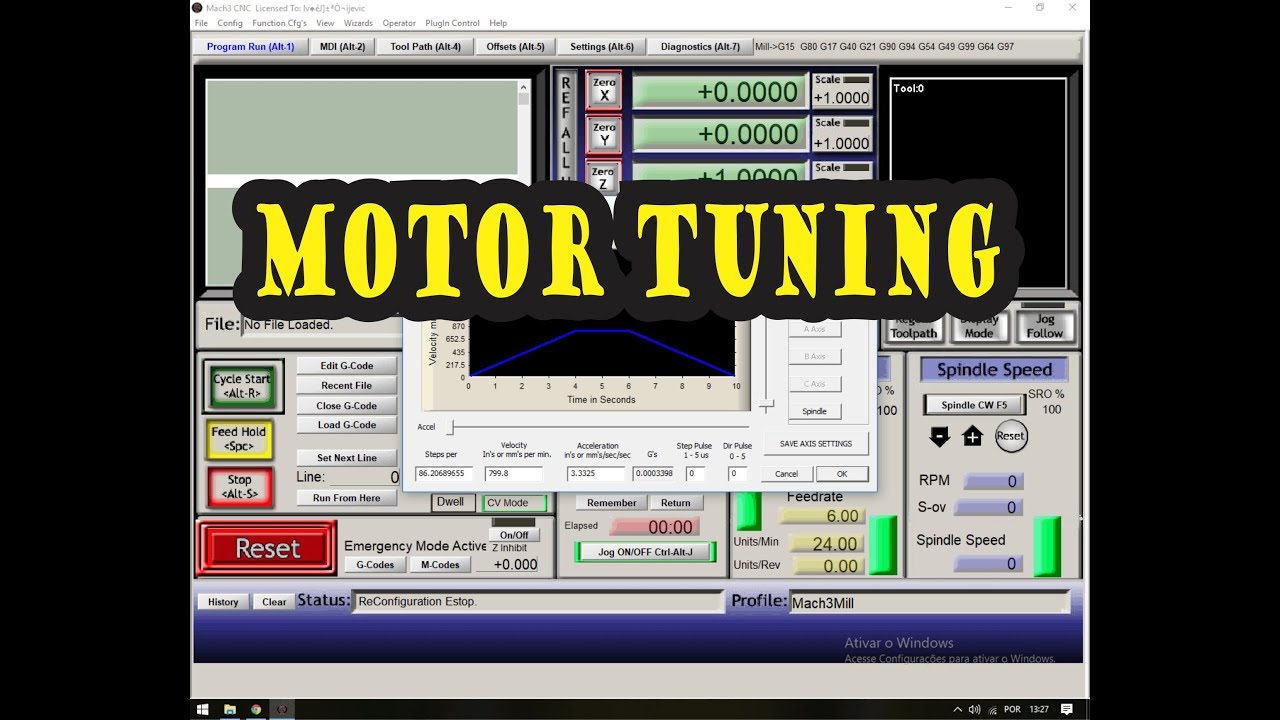1280x720 pixels.
Task: Click Edit G-Code button
Action: (x=347, y=366)
